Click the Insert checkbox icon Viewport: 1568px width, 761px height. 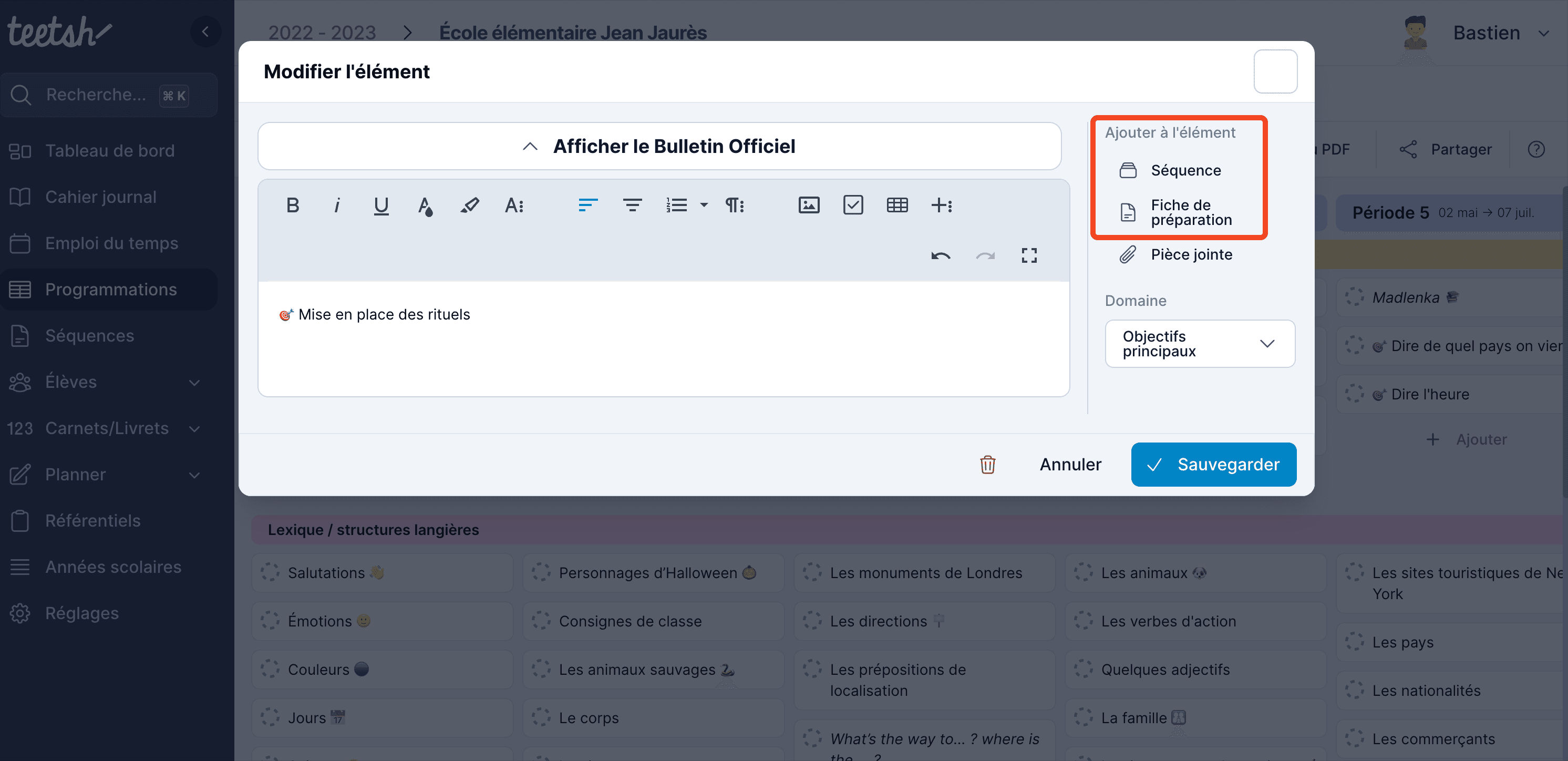coord(852,205)
